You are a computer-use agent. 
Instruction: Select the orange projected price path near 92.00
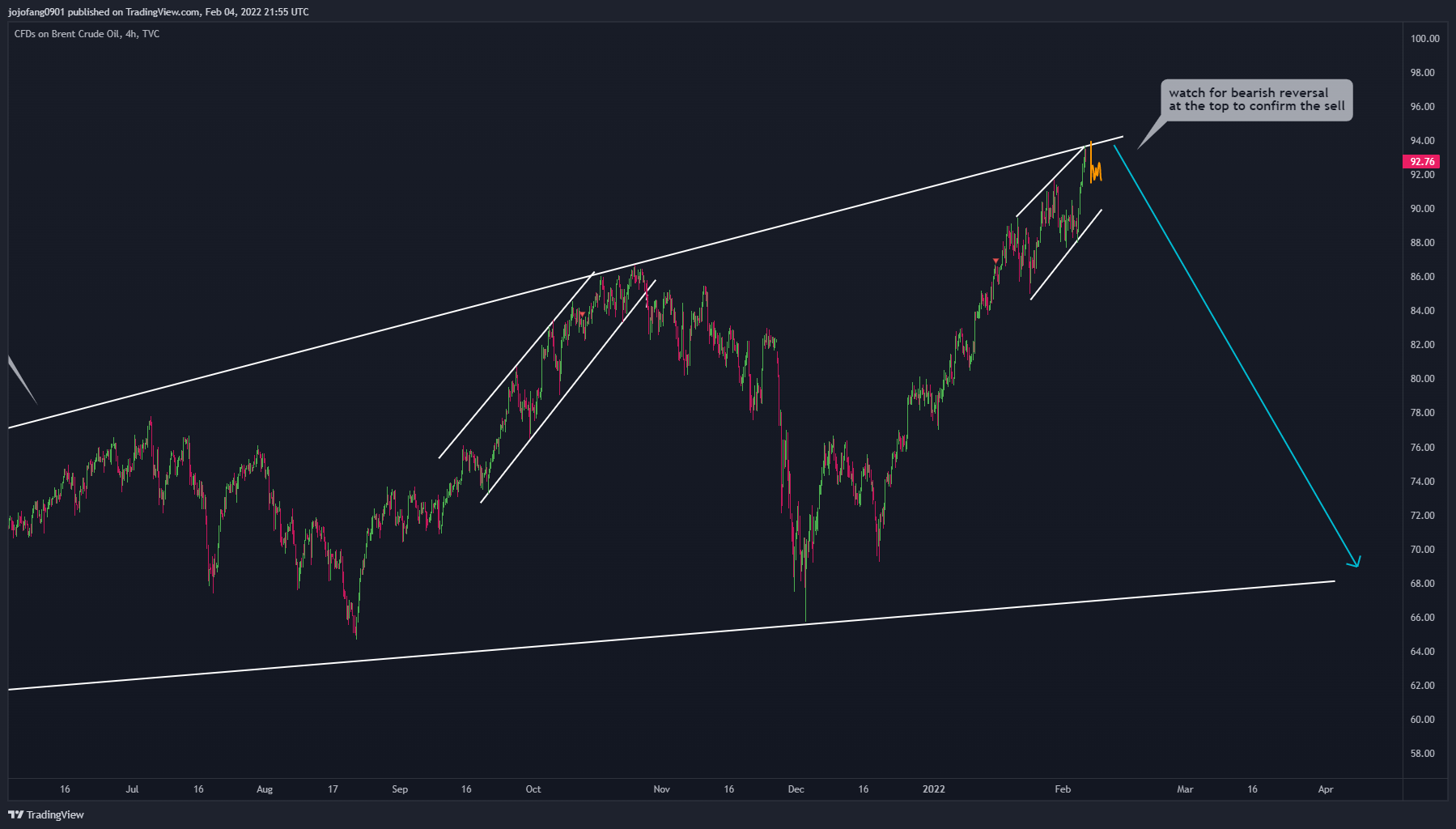point(1095,164)
